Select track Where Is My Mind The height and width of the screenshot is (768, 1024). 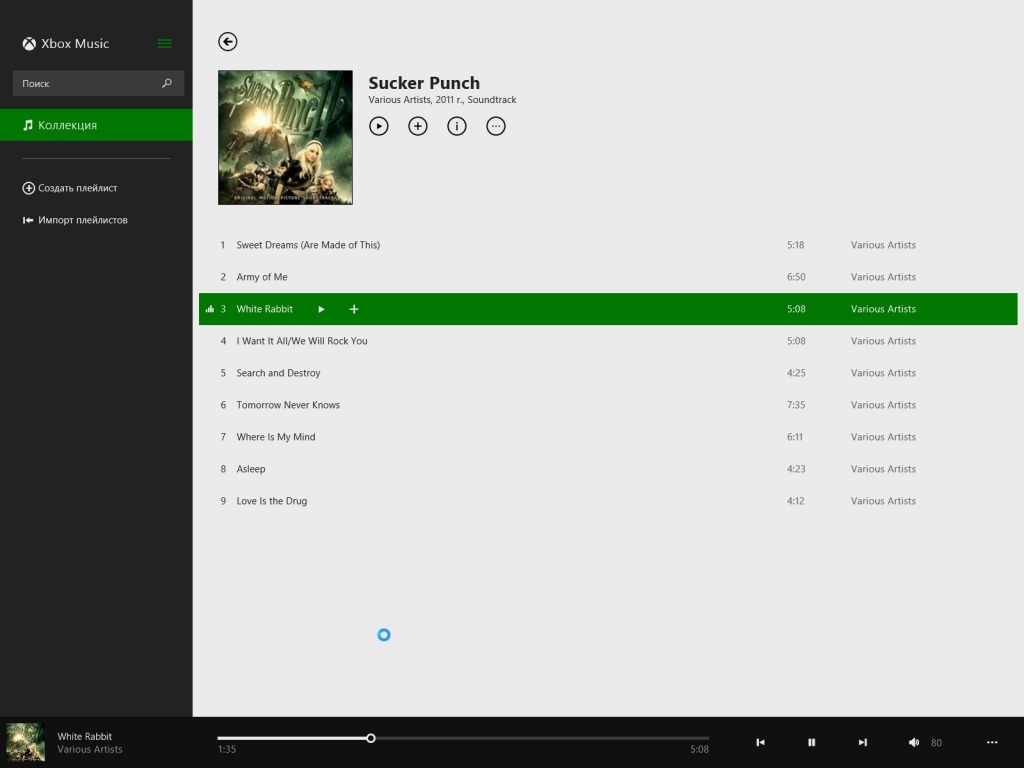[x=608, y=437]
